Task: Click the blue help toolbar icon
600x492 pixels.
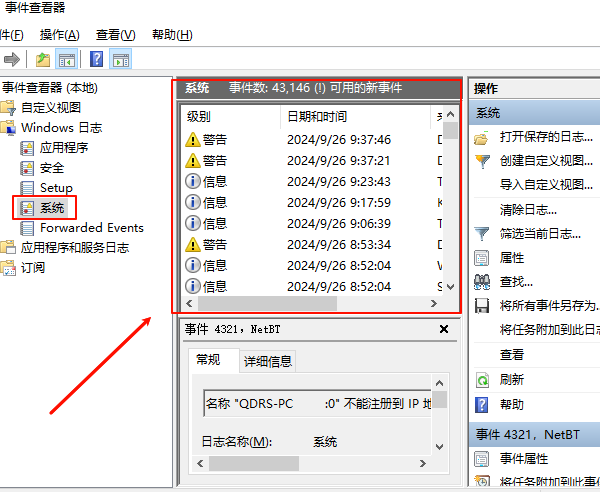Action: pos(96,60)
